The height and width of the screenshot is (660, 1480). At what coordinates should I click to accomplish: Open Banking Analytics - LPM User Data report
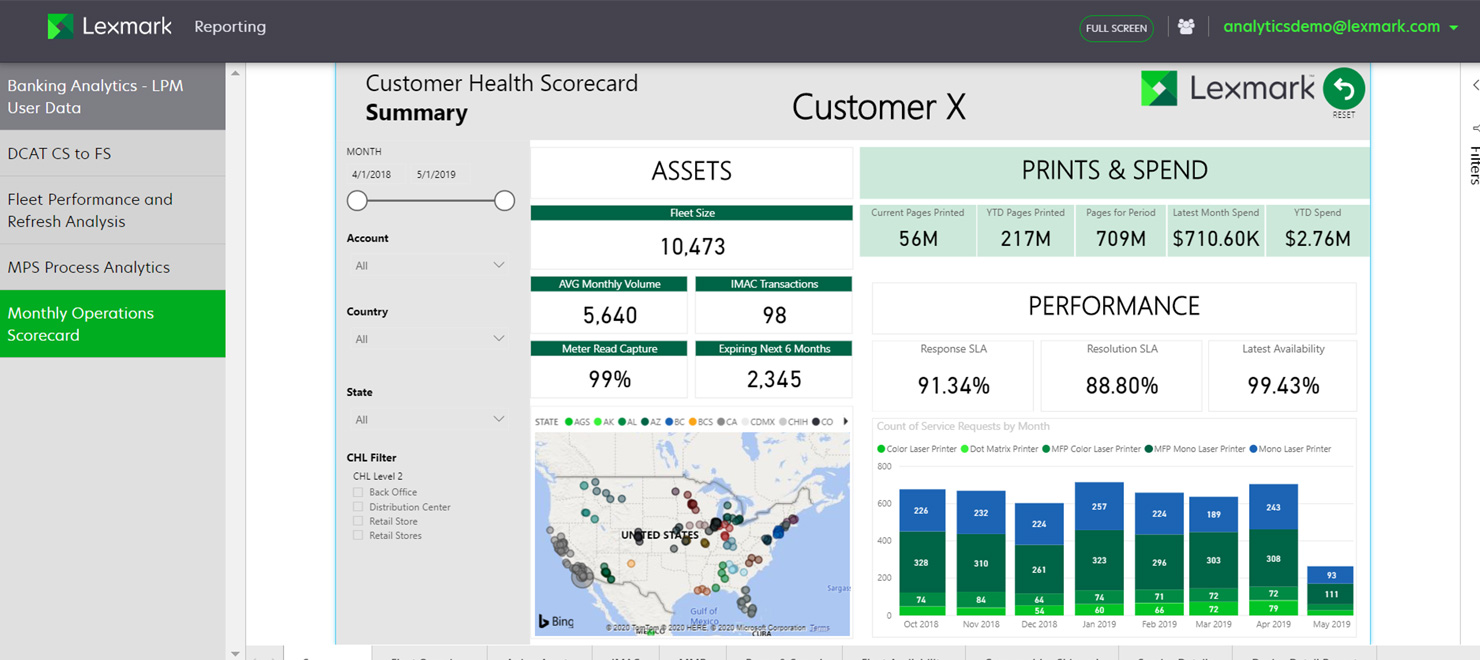[x=112, y=97]
